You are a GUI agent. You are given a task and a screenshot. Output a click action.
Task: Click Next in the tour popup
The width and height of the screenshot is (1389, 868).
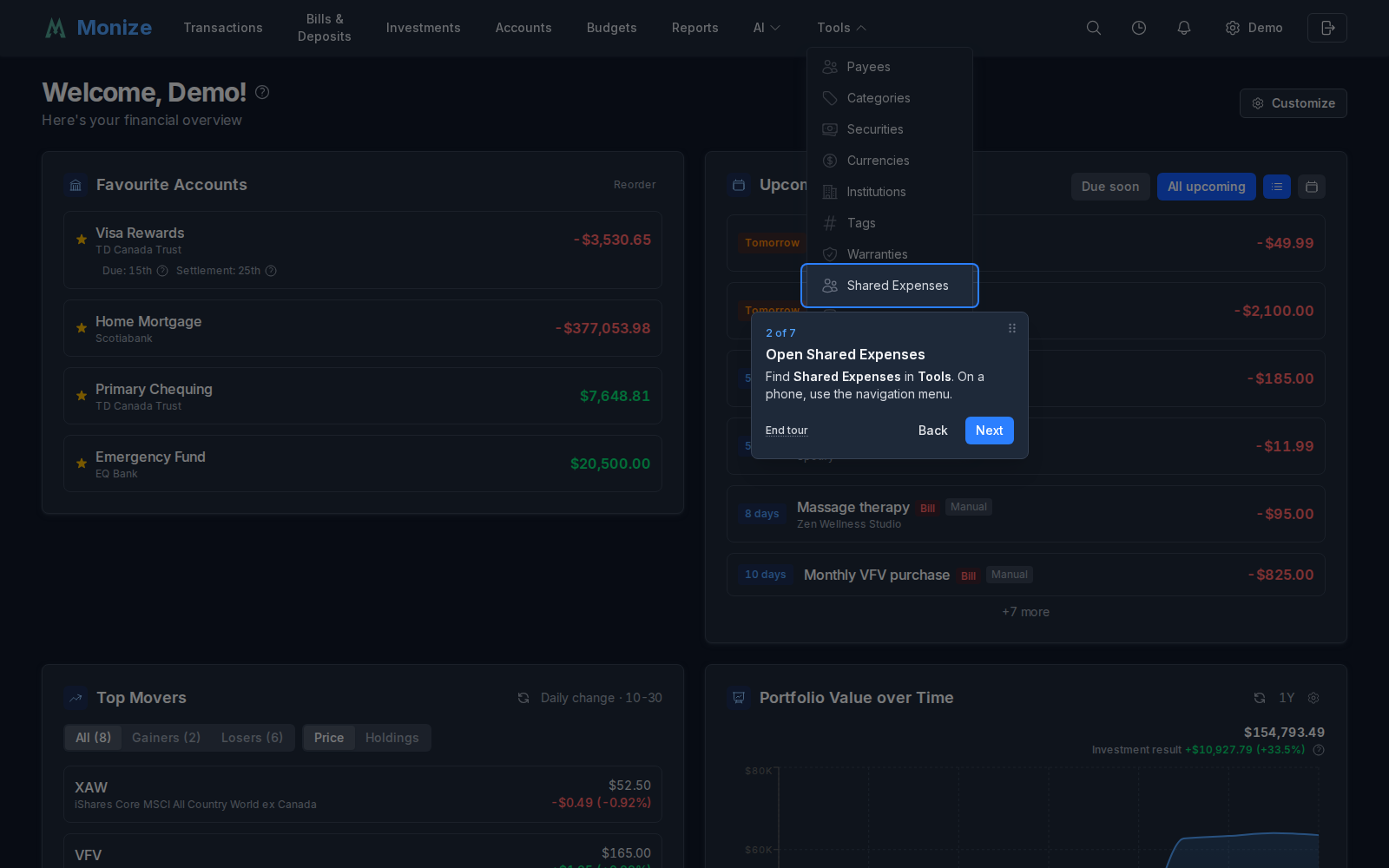click(989, 431)
